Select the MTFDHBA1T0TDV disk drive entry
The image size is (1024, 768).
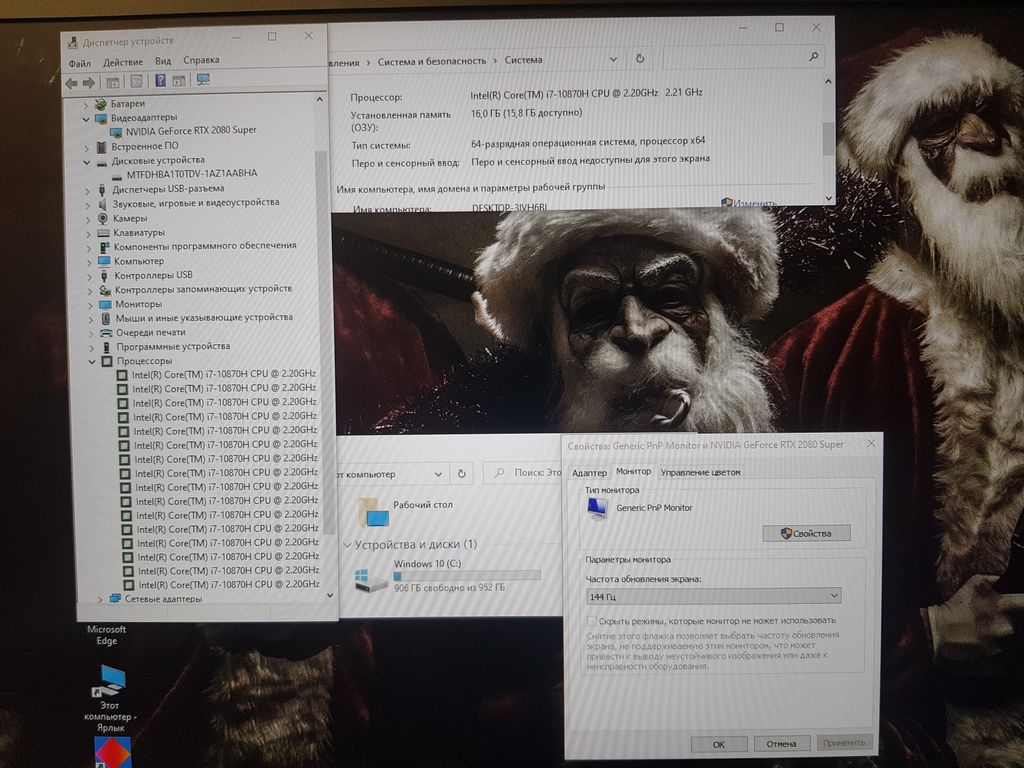tap(191, 174)
